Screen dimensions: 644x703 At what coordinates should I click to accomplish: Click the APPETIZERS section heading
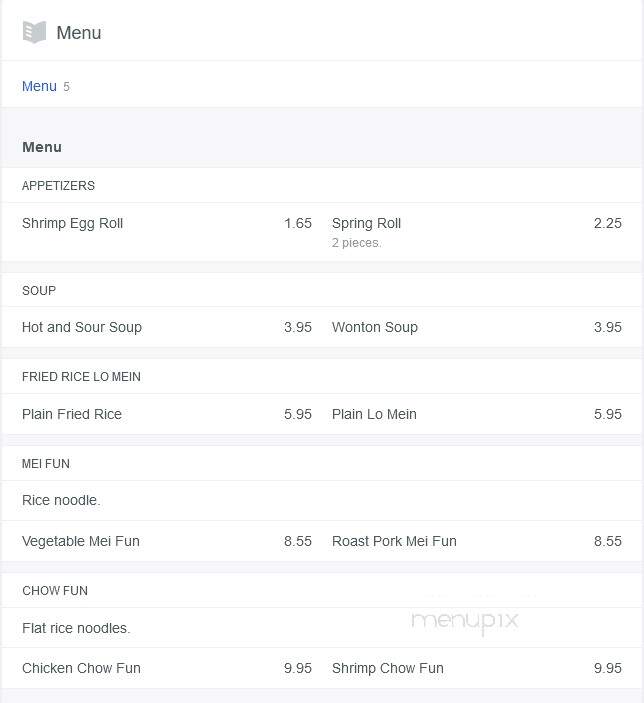click(x=58, y=186)
